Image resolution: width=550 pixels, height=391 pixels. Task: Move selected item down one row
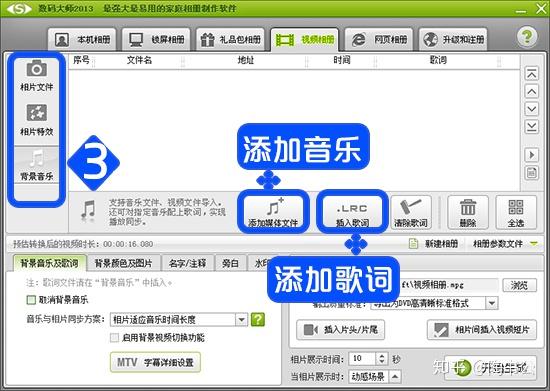[532, 109]
